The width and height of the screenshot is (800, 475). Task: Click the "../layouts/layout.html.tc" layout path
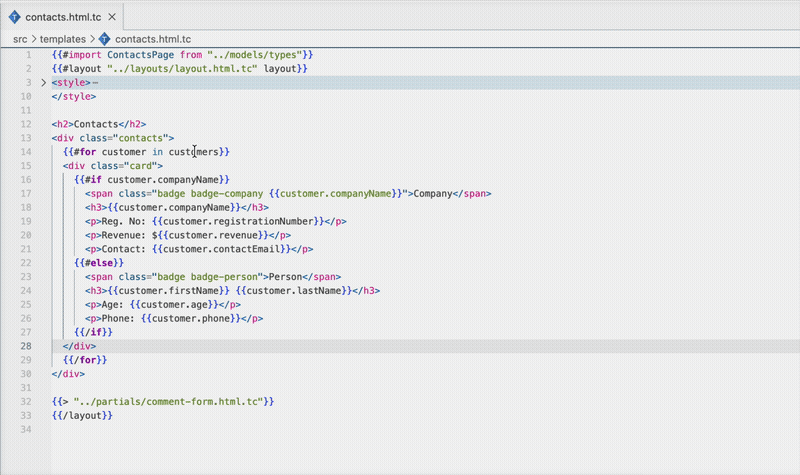182,68
